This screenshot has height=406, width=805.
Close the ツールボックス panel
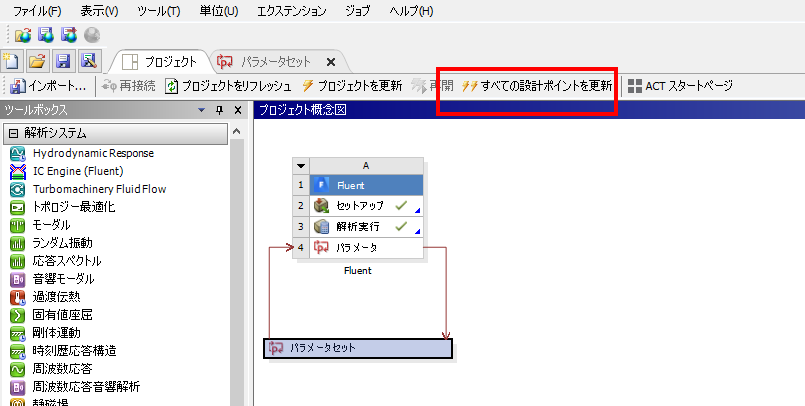[x=238, y=110]
